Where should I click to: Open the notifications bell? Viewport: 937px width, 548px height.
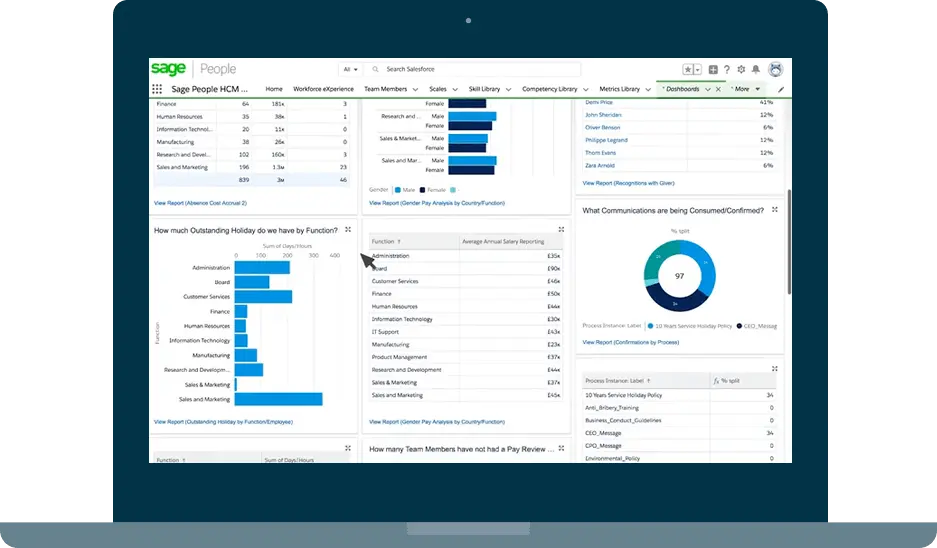pos(756,69)
